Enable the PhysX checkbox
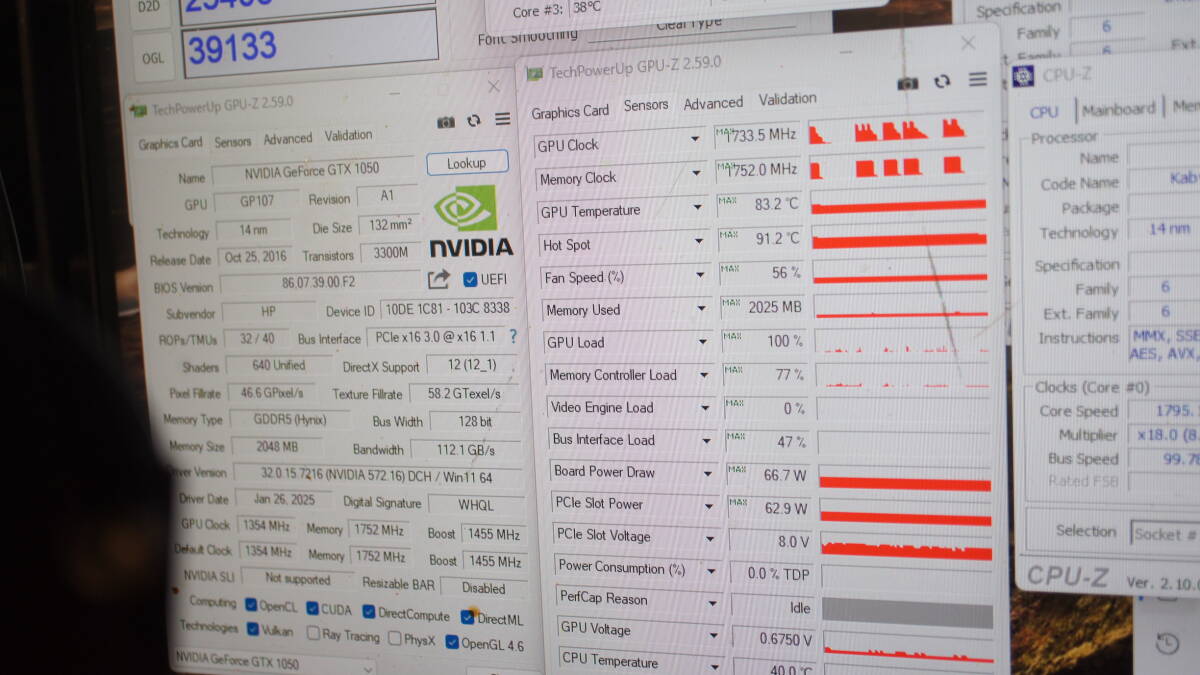 pyautogui.click(x=395, y=638)
